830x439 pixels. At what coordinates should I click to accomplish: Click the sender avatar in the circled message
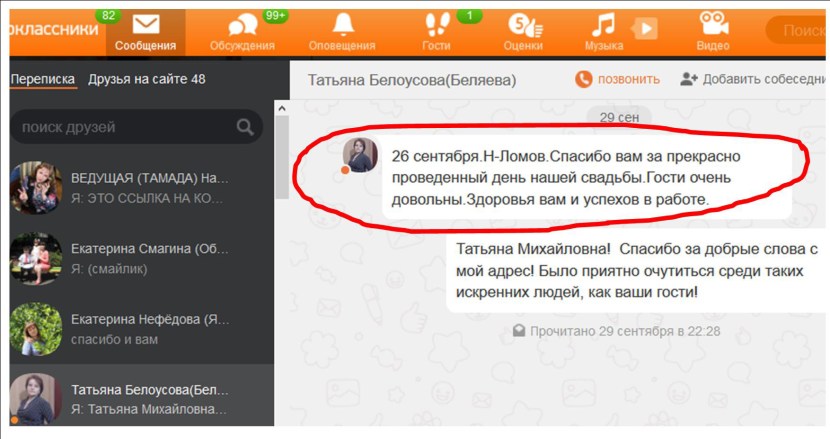click(360, 155)
